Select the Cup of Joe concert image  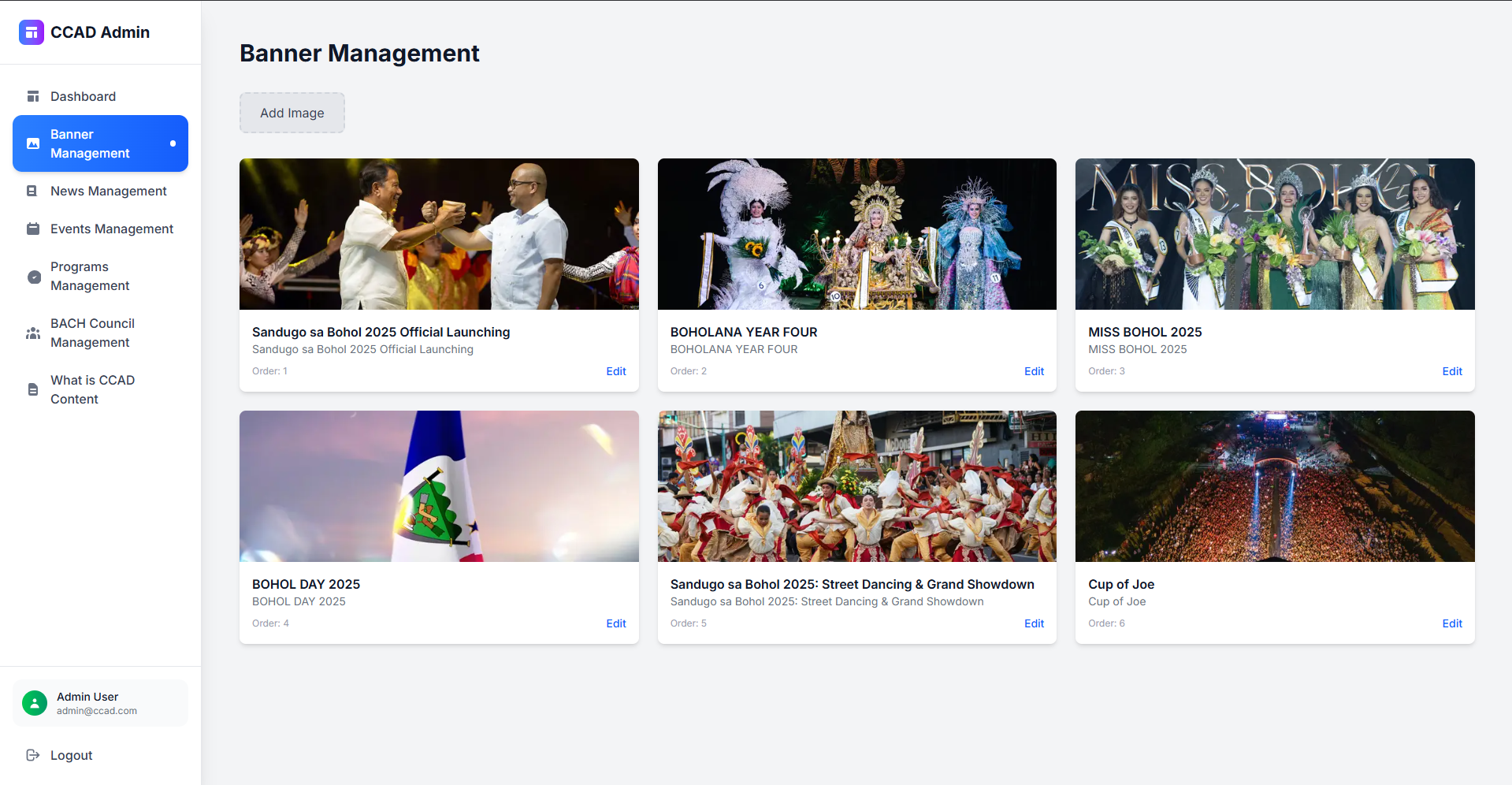[1274, 486]
